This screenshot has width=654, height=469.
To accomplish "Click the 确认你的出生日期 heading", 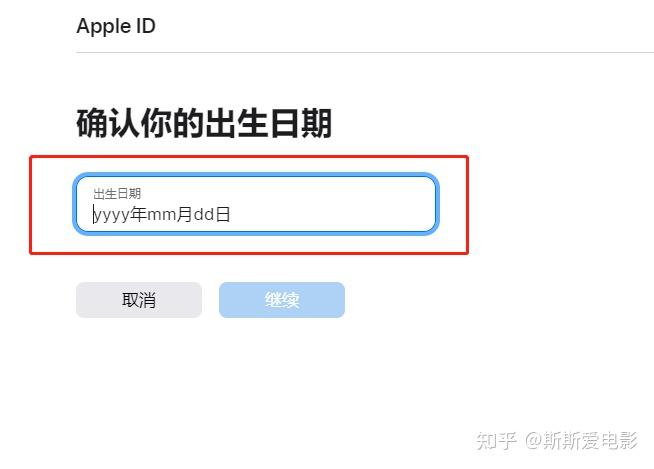I will click(204, 123).
